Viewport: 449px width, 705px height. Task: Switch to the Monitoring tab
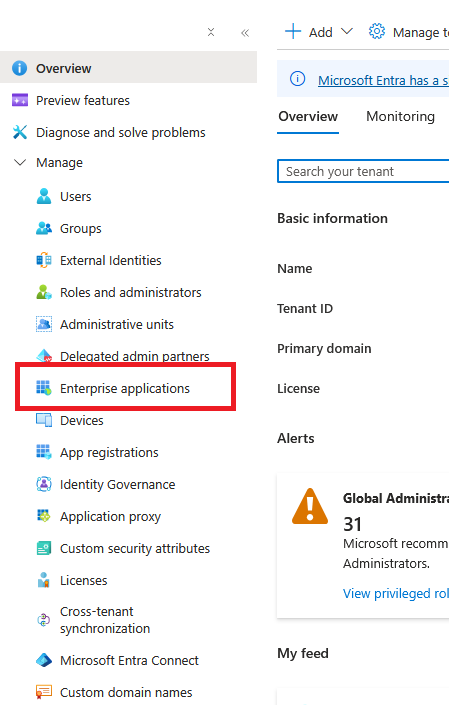[x=400, y=116]
